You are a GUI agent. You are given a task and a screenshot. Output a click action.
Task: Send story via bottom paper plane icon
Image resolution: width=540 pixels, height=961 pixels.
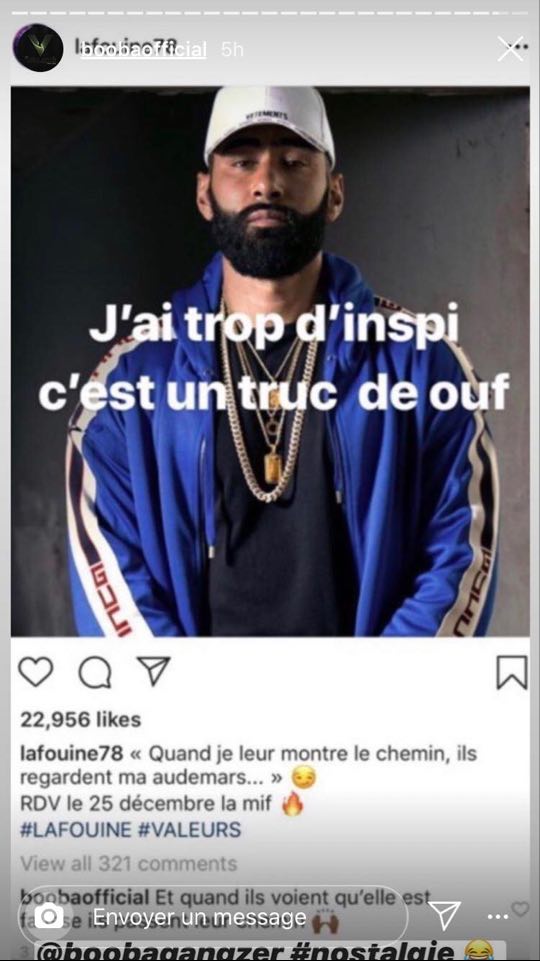[x=444, y=916]
